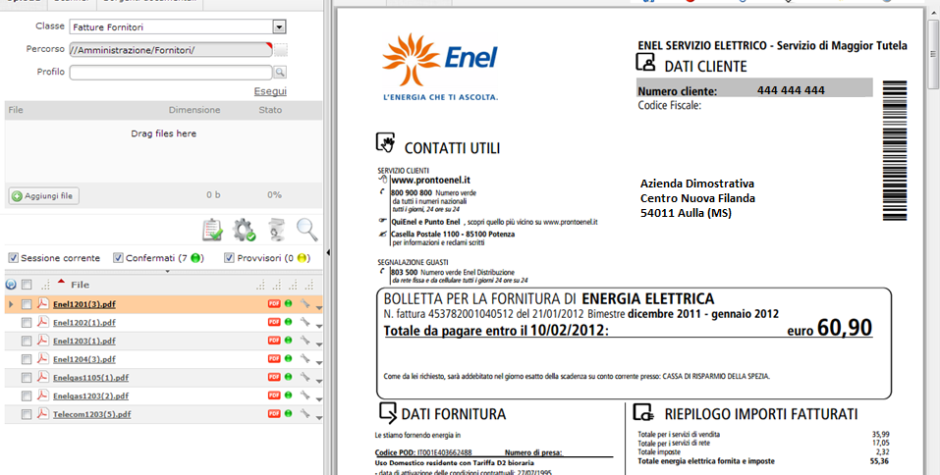Expand the Enel1201(3).pdf row triangle
Screen dimensions: 940x475
click(10, 305)
